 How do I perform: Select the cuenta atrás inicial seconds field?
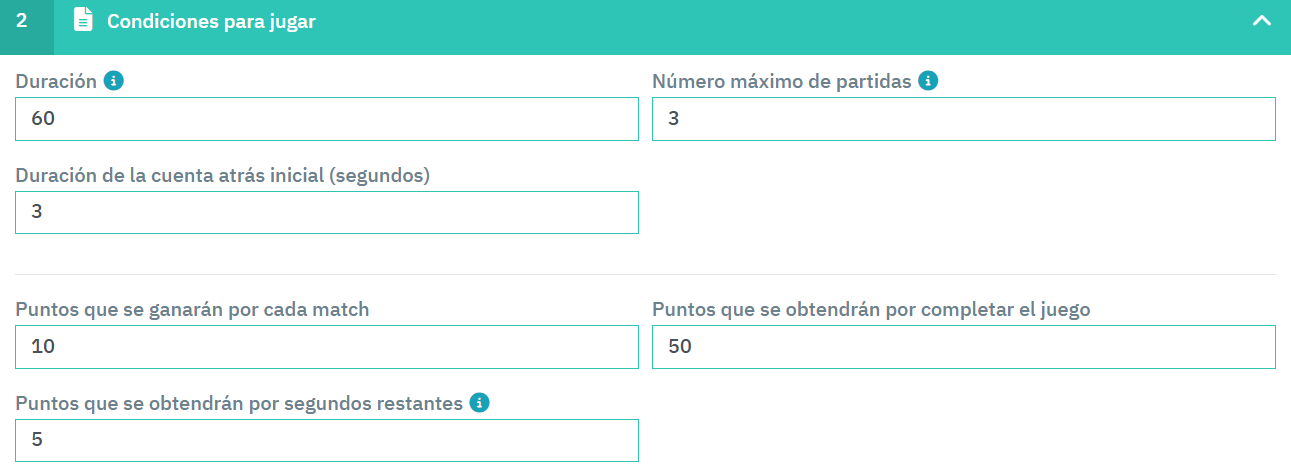(x=327, y=213)
